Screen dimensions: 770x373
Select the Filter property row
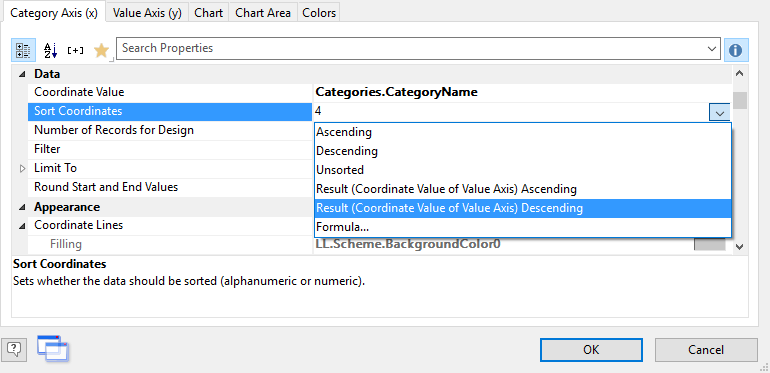170,149
